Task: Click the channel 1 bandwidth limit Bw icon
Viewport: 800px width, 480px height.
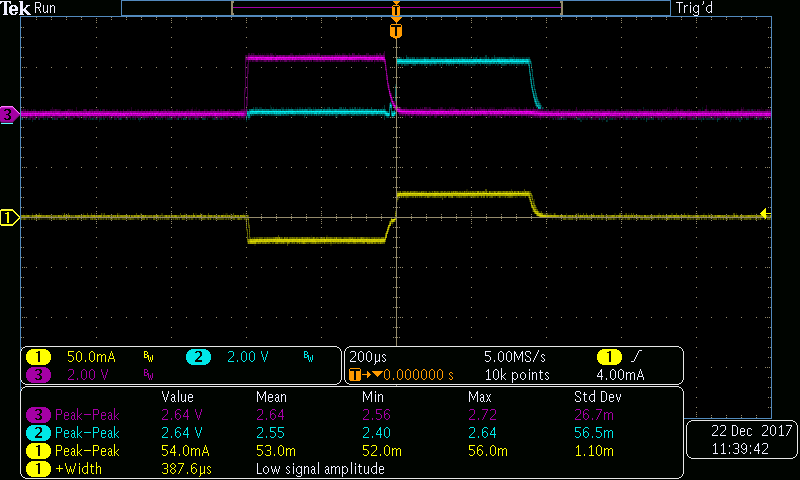Action: [x=149, y=357]
